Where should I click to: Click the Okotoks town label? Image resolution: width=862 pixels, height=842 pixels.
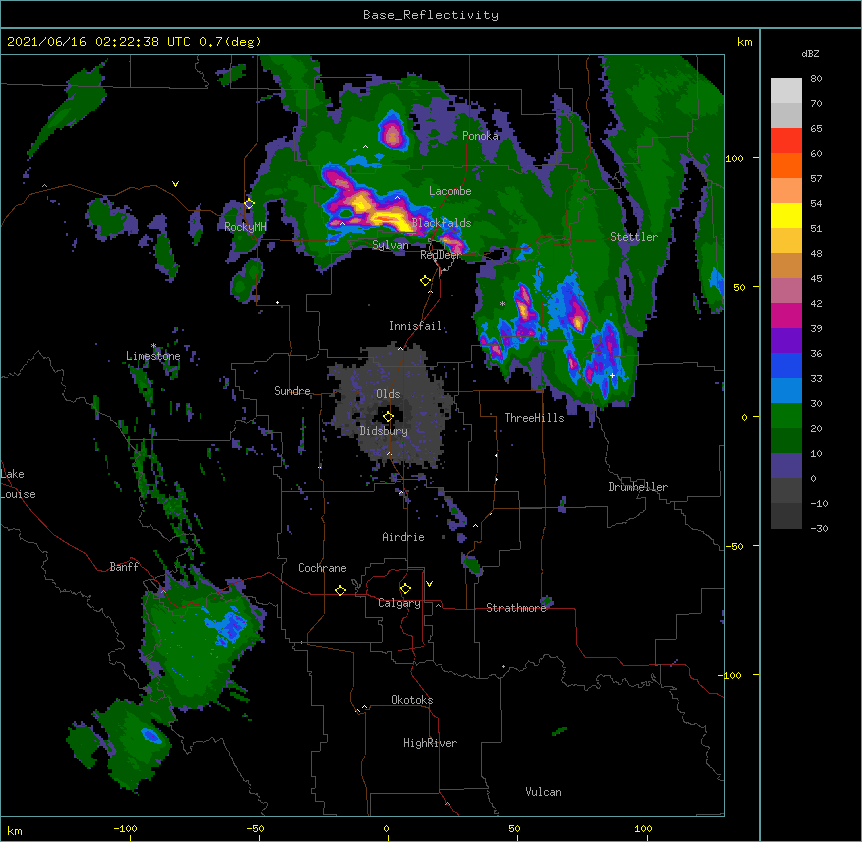(x=412, y=700)
